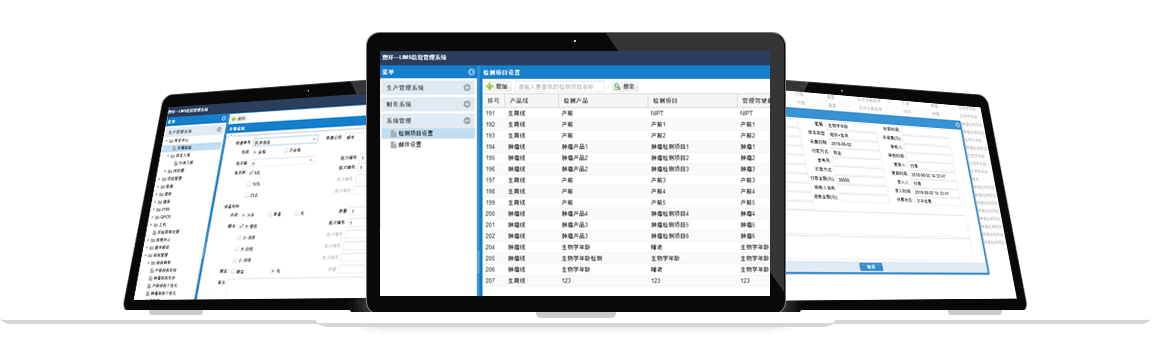Screen dimensions: 1152x364
Task: Close the dialog on the right laptop
Action: coord(958,124)
